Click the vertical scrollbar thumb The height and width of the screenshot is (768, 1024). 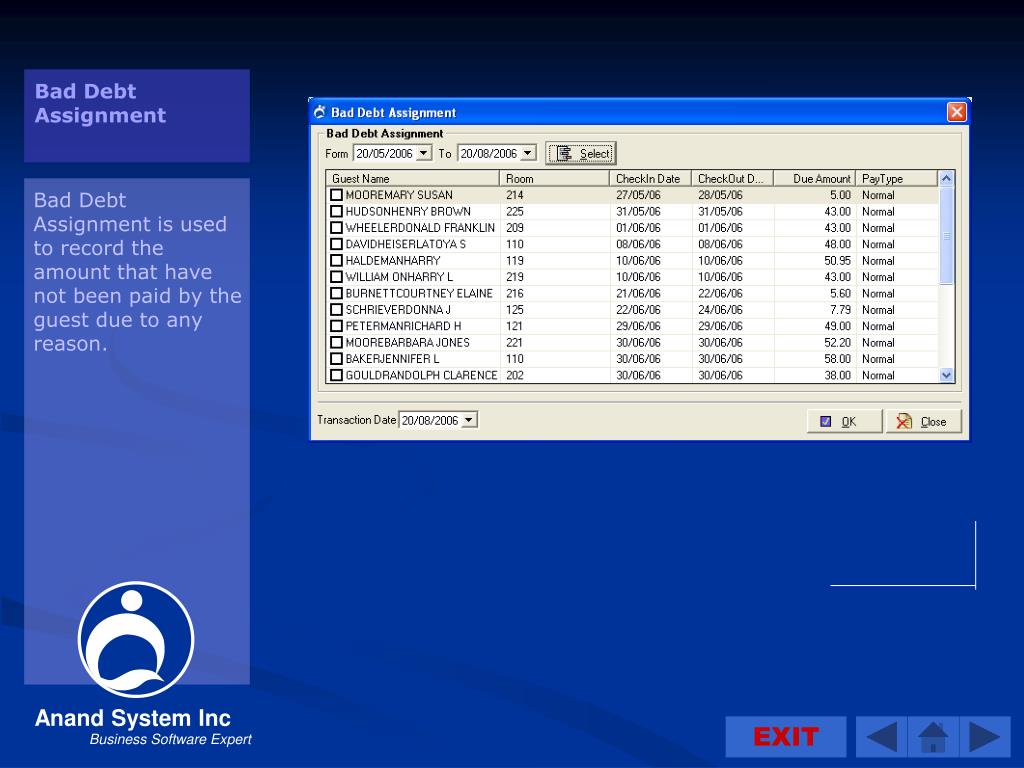pos(946,235)
